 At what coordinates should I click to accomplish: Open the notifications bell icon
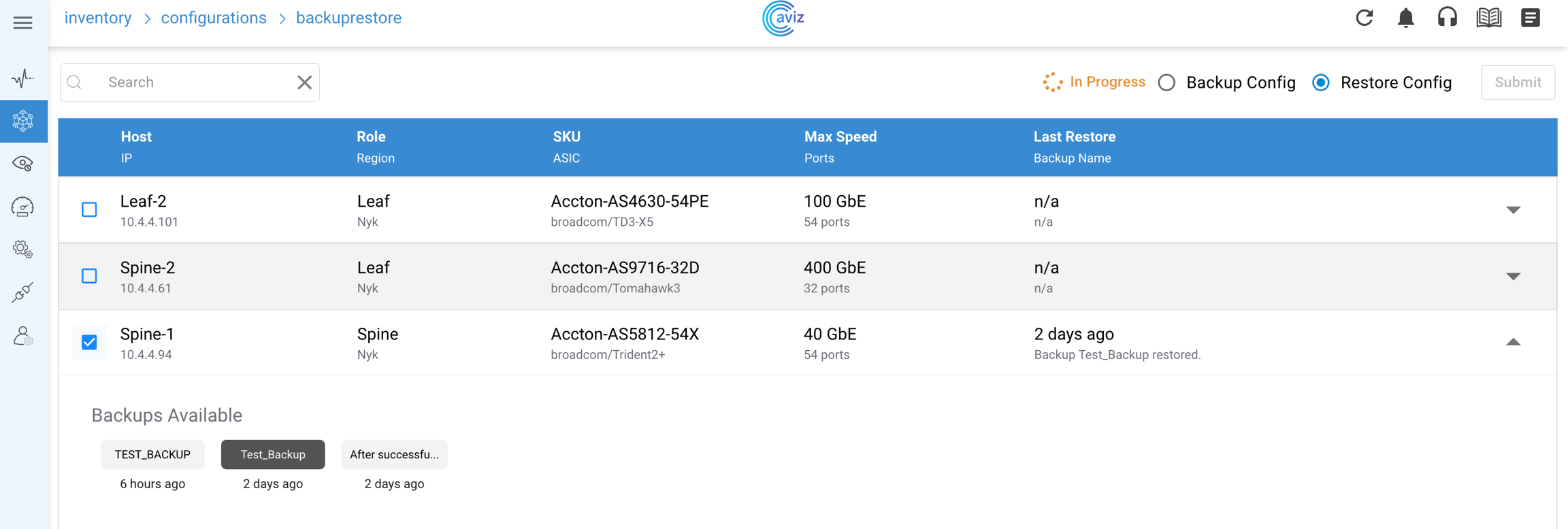tap(1405, 18)
